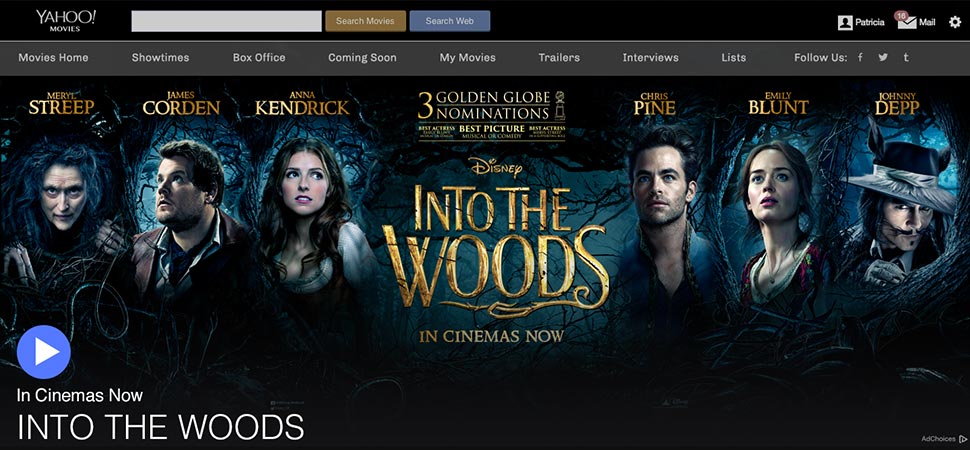970x450 pixels.
Task: Click the Patricia profile avatar icon
Action: (844, 22)
